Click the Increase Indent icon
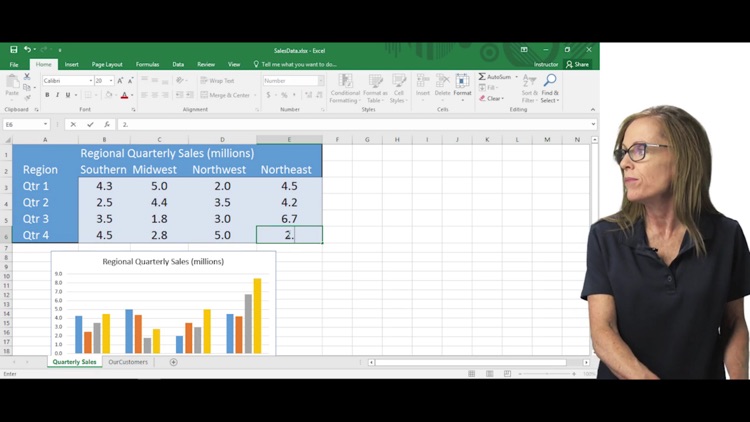The width and height of the screenshot is (750, 422). point(190,95)
